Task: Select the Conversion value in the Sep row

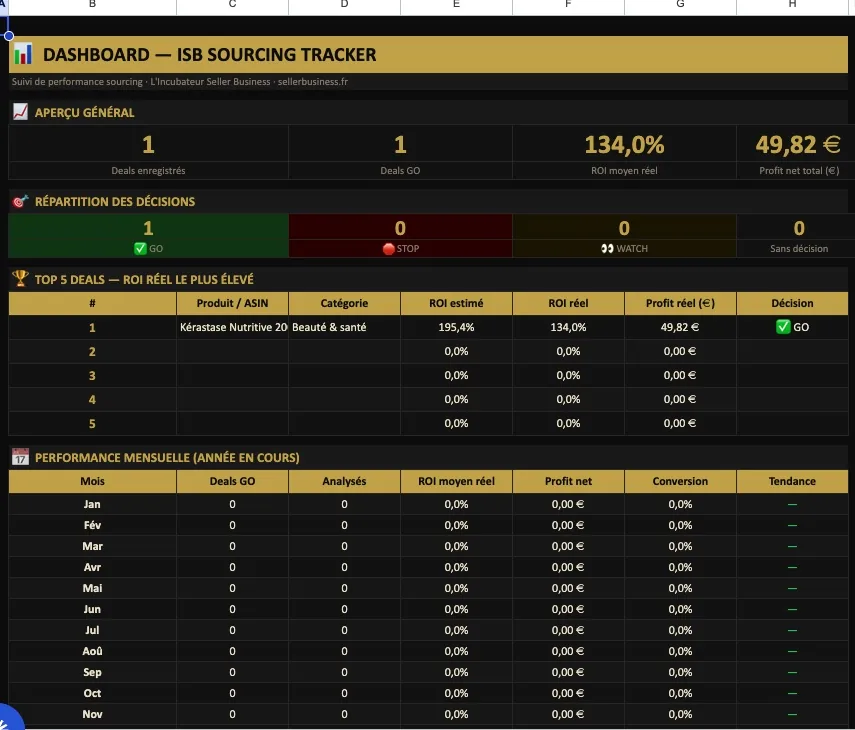Action: [x=680, y=672]
